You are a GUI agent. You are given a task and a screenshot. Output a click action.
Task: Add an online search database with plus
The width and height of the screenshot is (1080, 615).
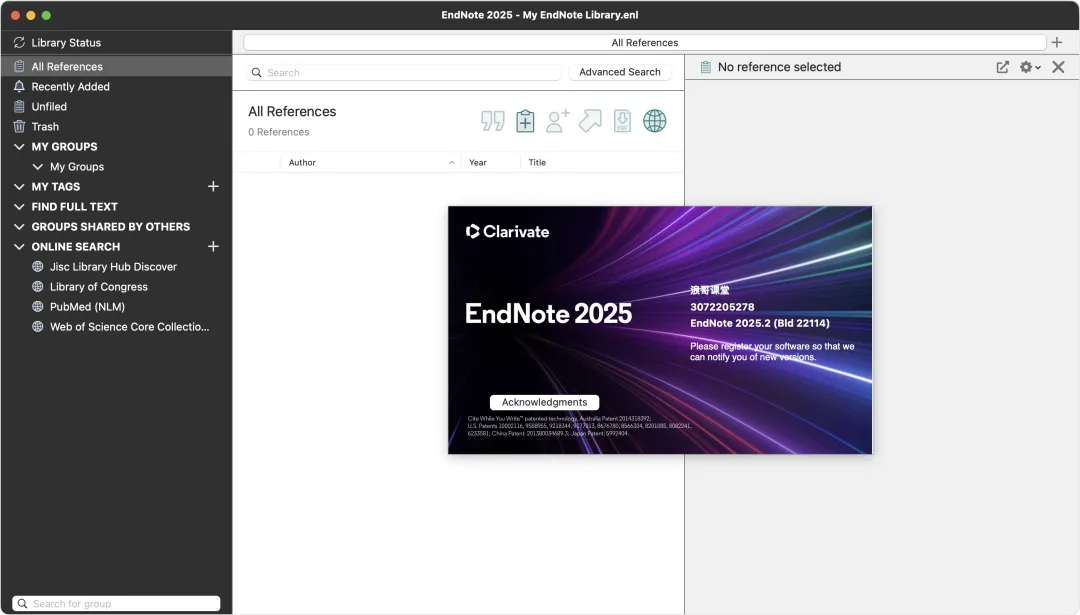tap(214, 247)
